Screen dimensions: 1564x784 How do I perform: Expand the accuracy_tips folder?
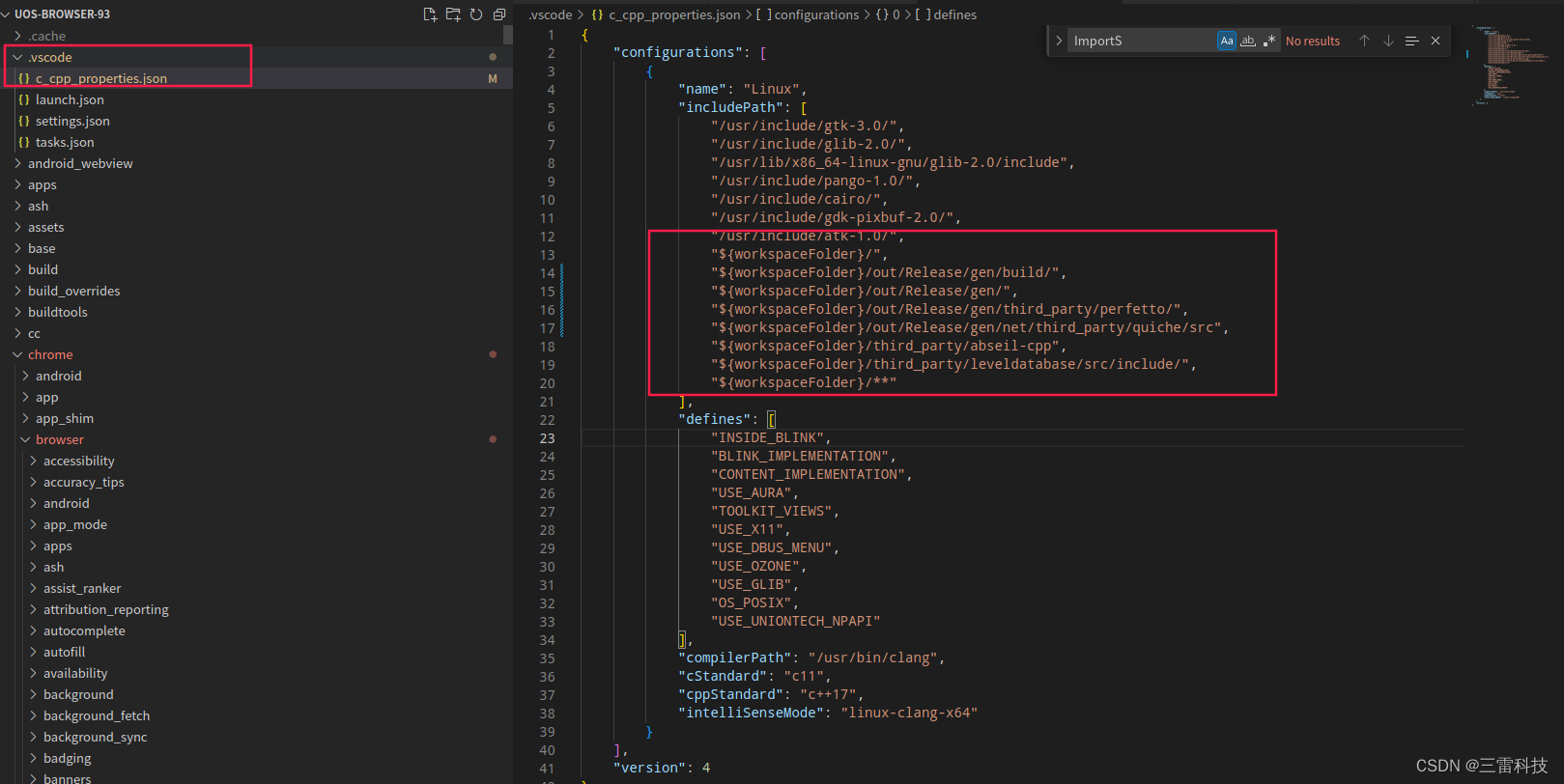tap(256, 482)
